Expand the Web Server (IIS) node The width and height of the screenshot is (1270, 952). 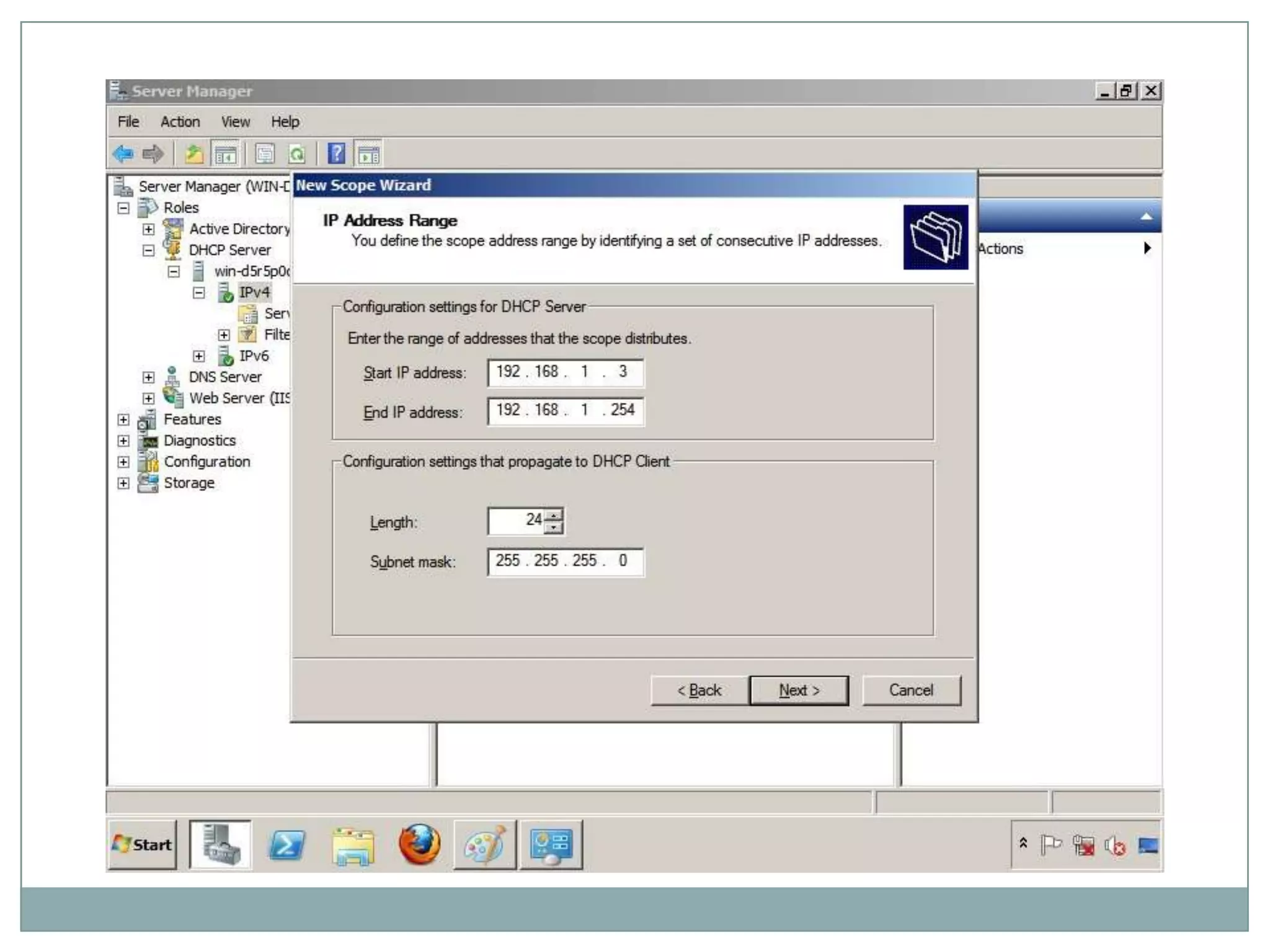(x=148, y=398)
